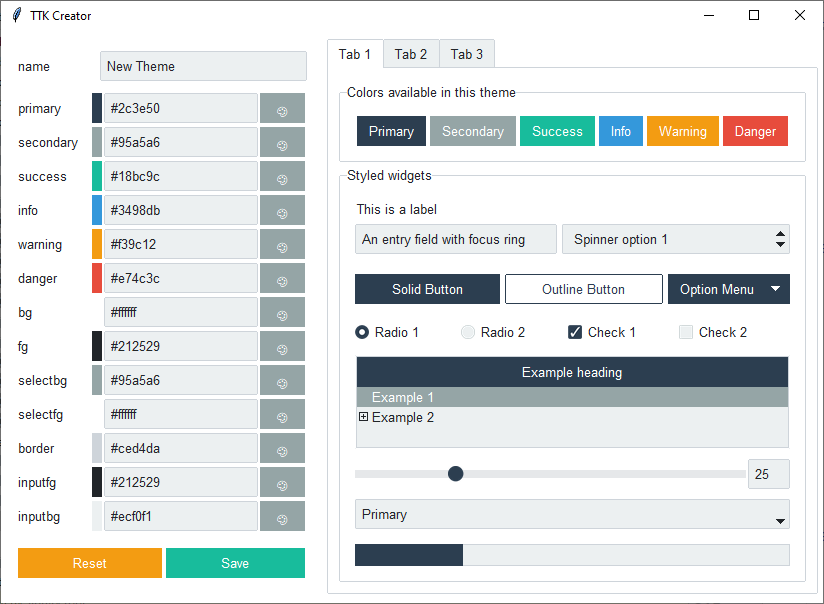Click 'This is a label' text

point(397,209)
